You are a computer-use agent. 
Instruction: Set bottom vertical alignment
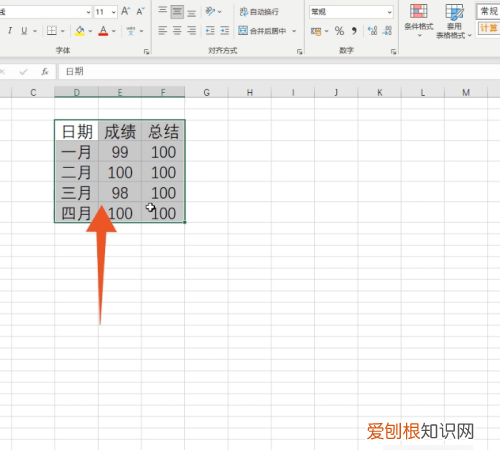point(191,12)
